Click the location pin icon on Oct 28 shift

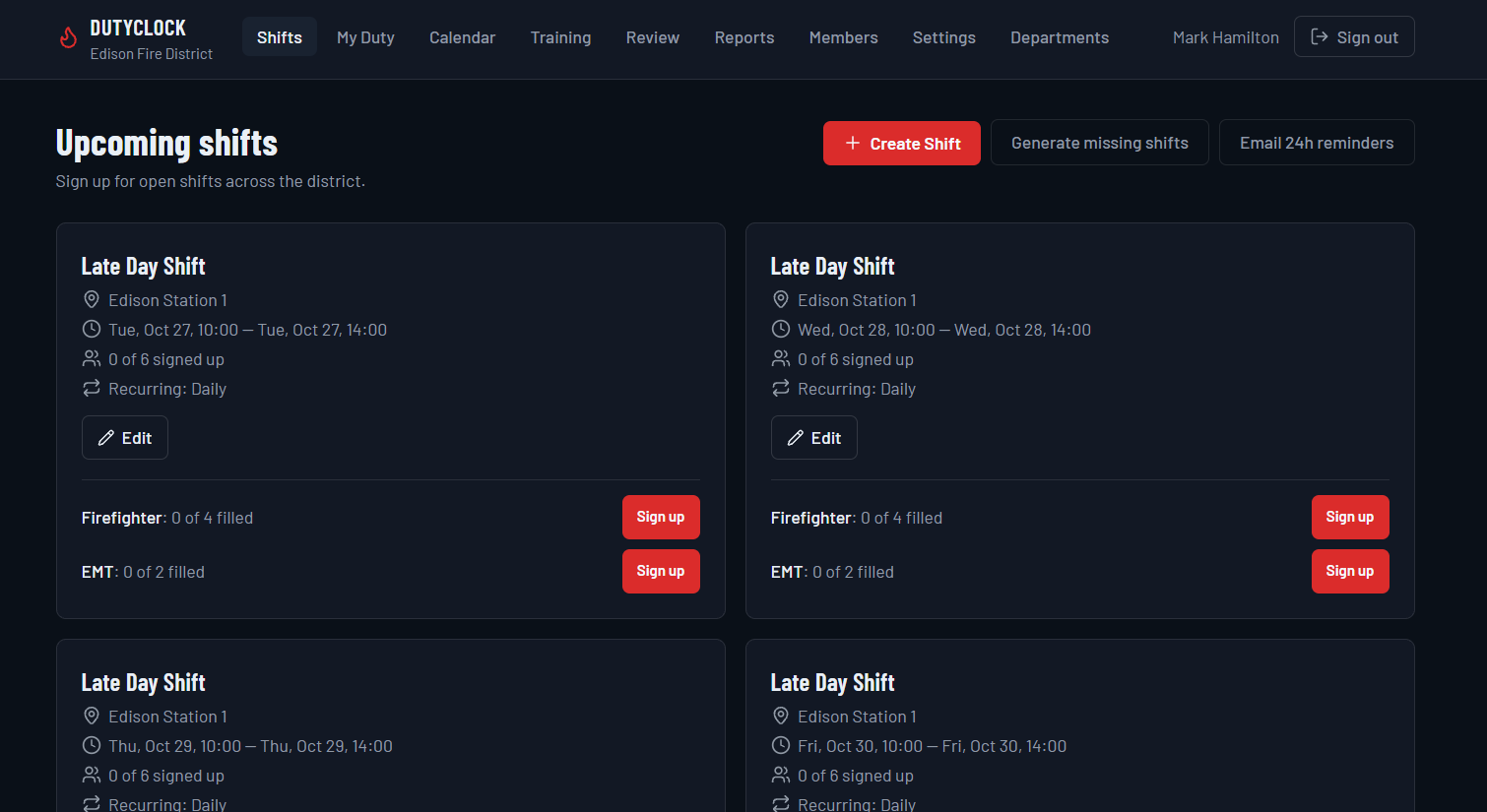click(x=781, y=299)
